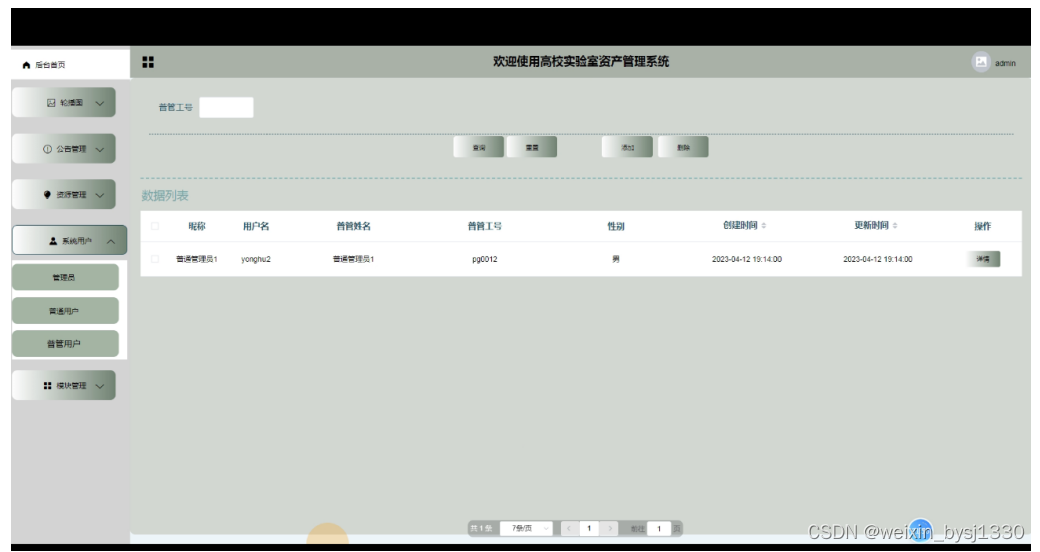Viewport: 1040px width, 552px height.
Task: Tick the checkbox for row 普通管理员1
Action: coord(155,259)
